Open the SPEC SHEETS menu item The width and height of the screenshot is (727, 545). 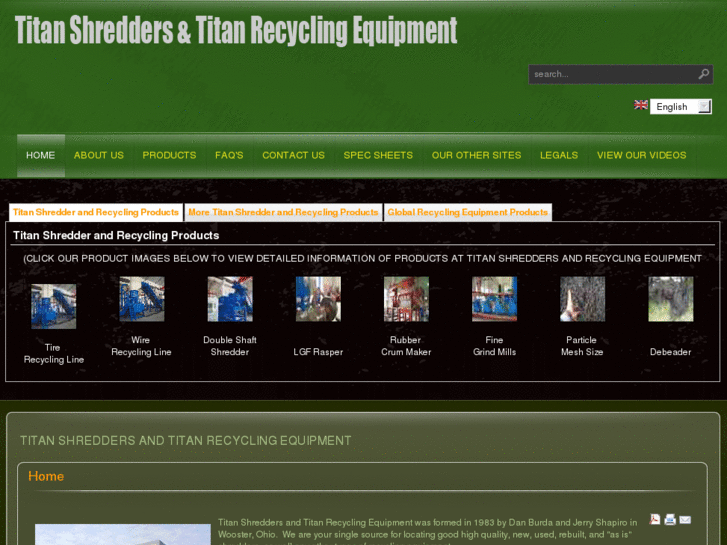(x=378, y=155)
